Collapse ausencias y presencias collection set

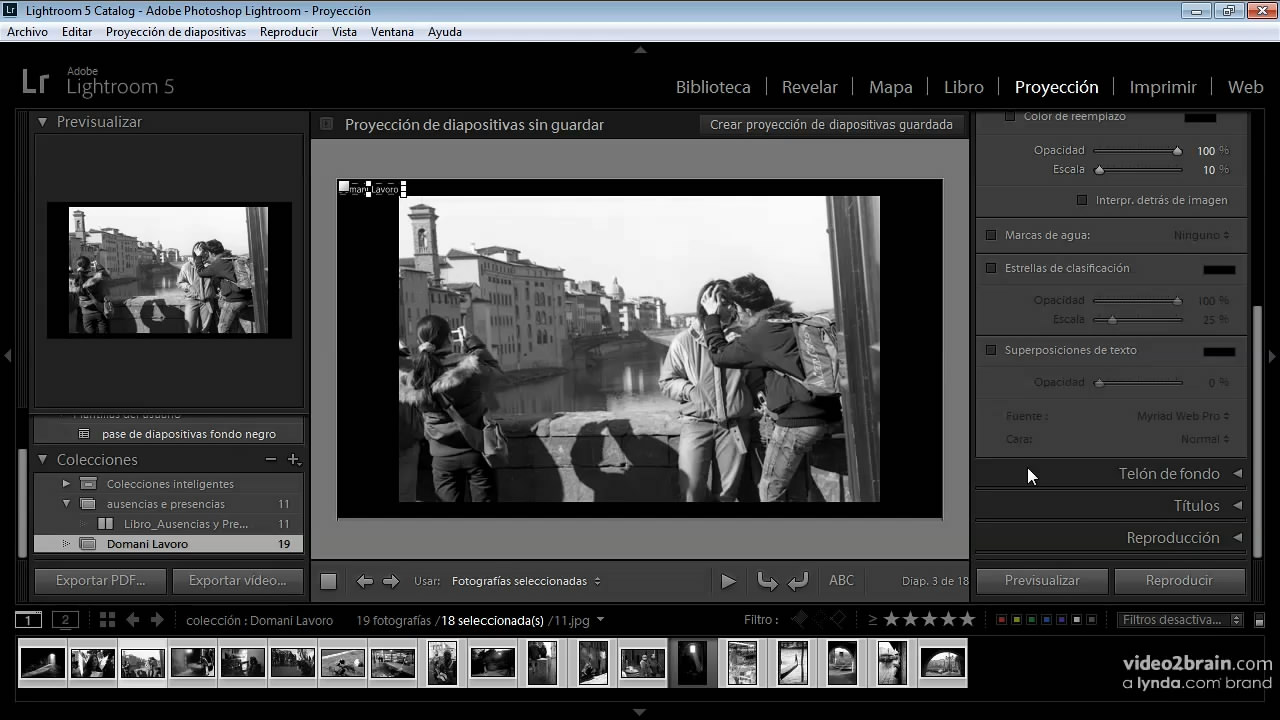[66, 504]
